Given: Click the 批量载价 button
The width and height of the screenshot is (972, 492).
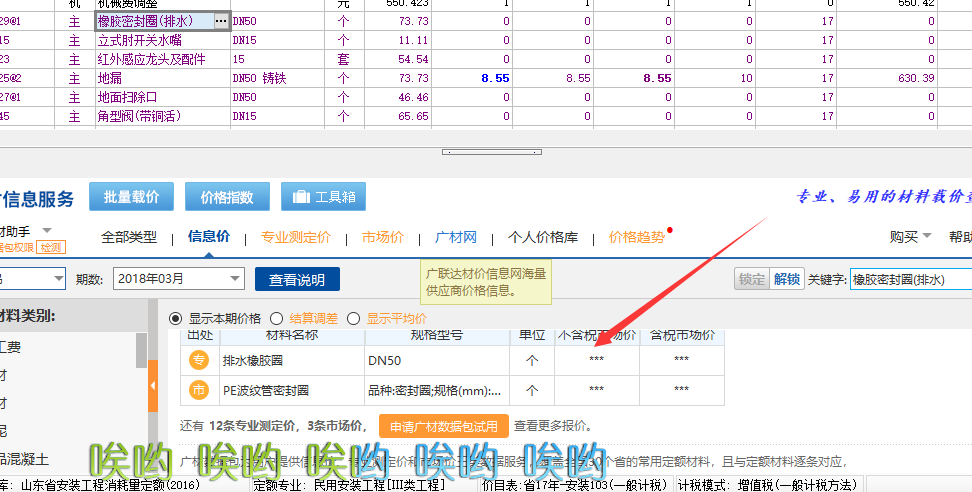Looking at the screenshot, I should click(x=131, y=196).
